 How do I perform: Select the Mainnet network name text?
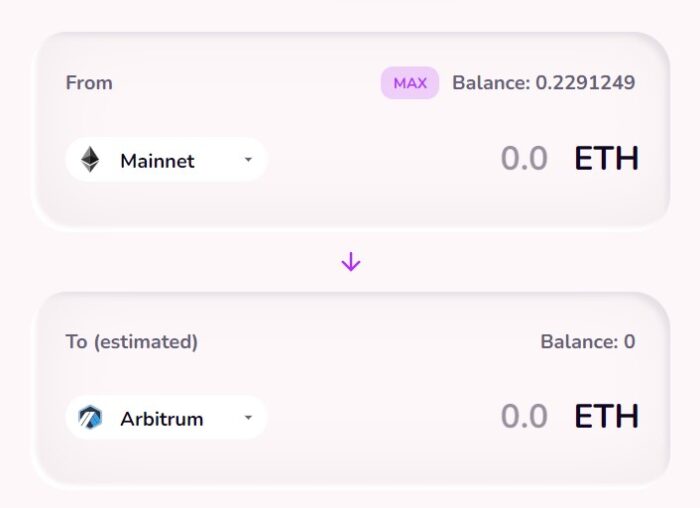pyautogui.click(x=157, y=161)
